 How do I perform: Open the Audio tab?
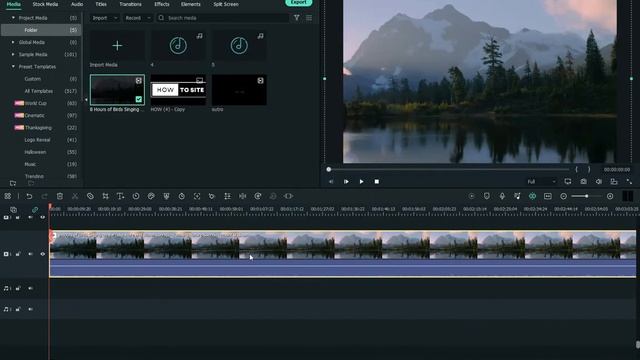tap(77, 4)
